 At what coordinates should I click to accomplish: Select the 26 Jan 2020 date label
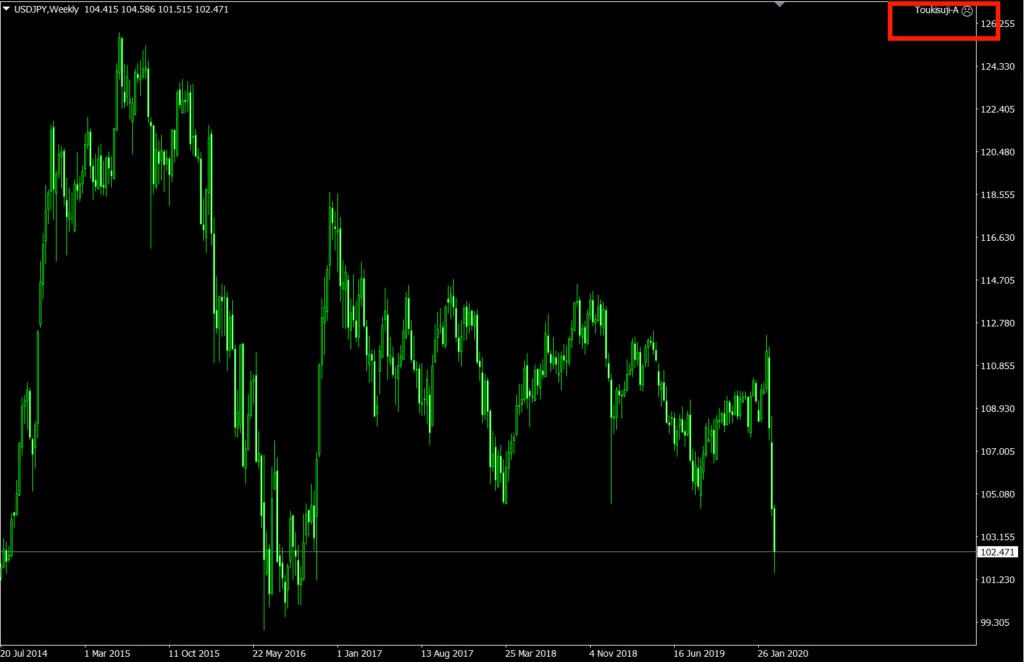(x=783, y=653)
